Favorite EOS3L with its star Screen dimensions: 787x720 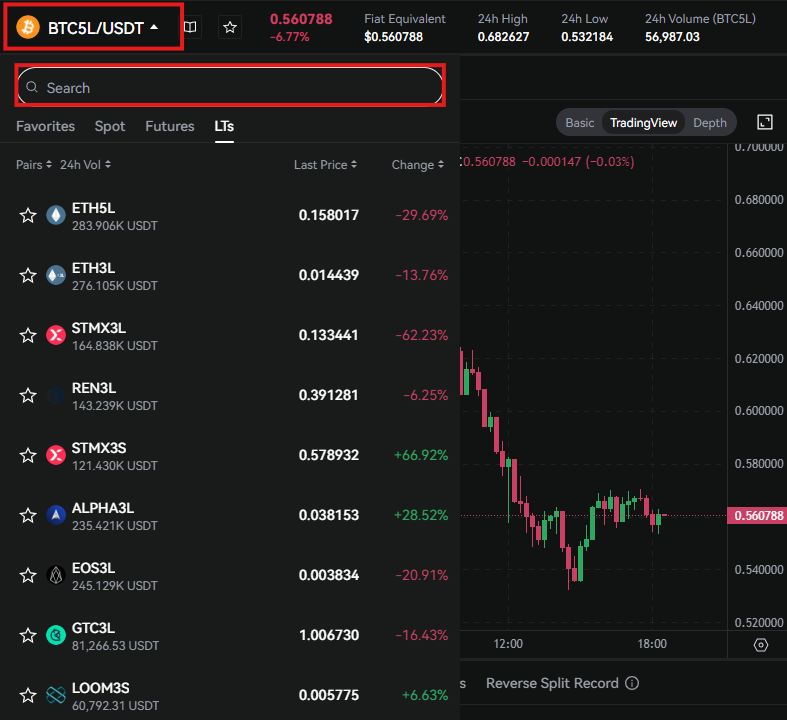pos(28,575)
